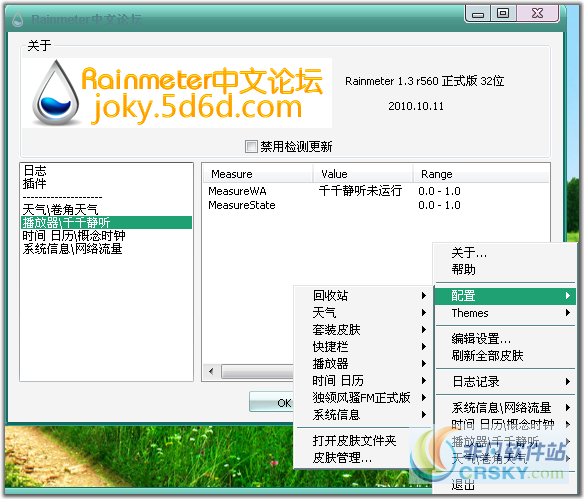Click the date text 2010.10.11

point(416,107)
